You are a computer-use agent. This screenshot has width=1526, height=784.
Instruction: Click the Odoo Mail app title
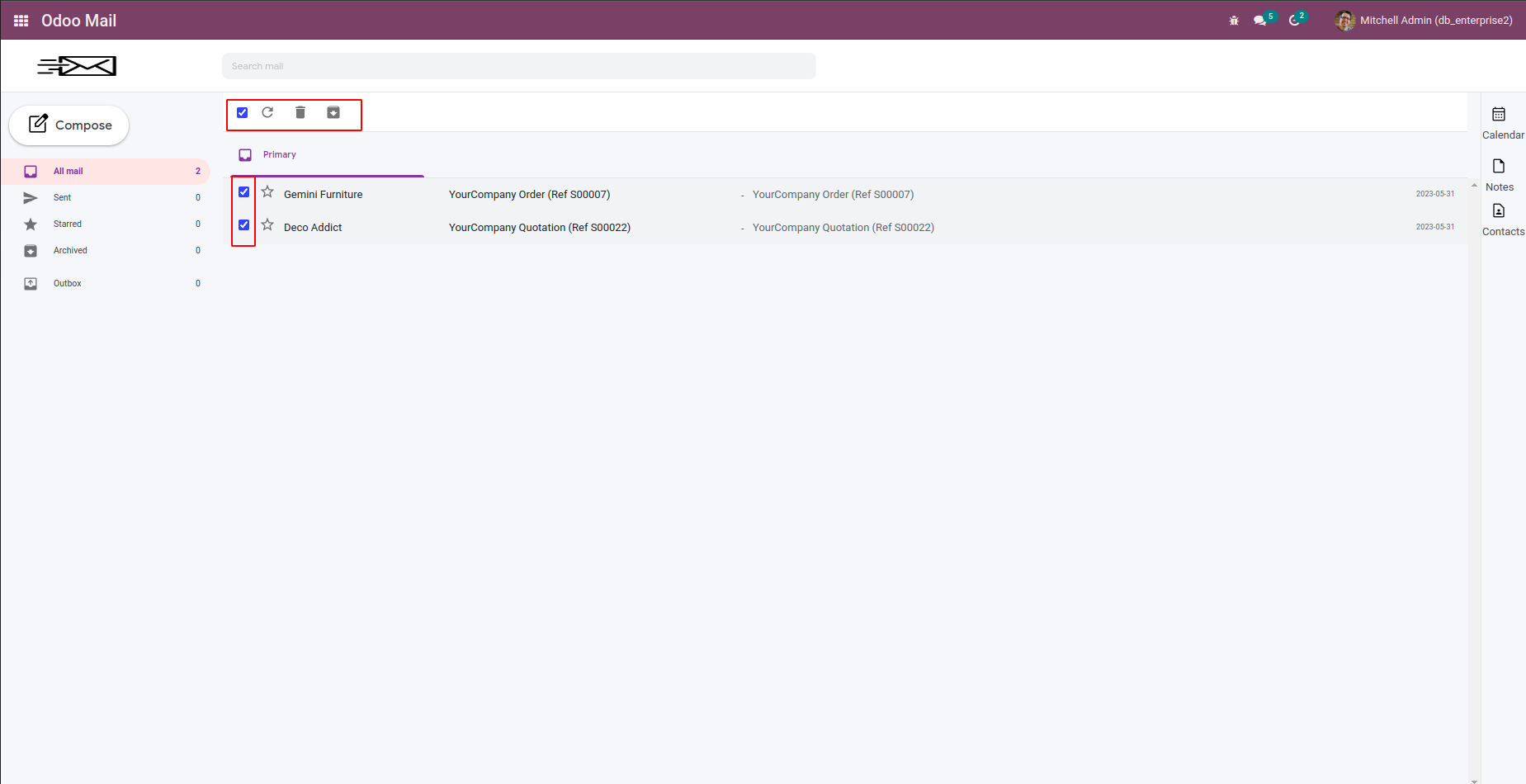pos(78,21)
